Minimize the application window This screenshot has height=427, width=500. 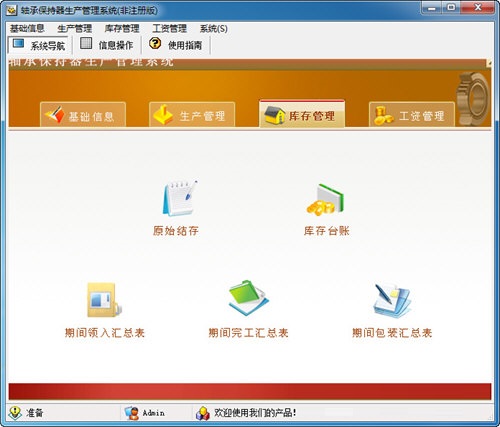click(x=432, y=8)
